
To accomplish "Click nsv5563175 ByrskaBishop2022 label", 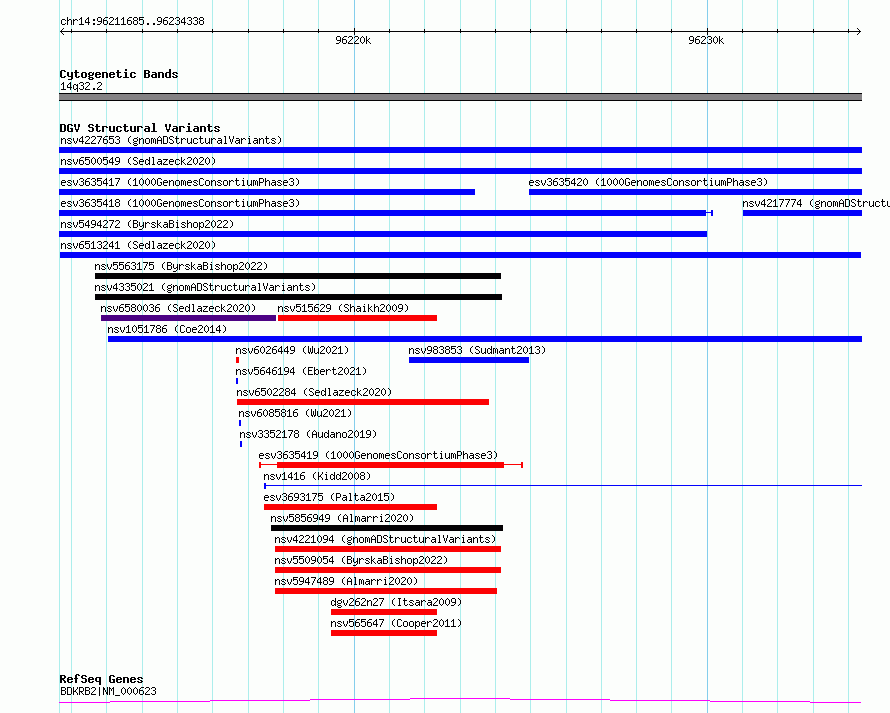I will tap(181, 266).
